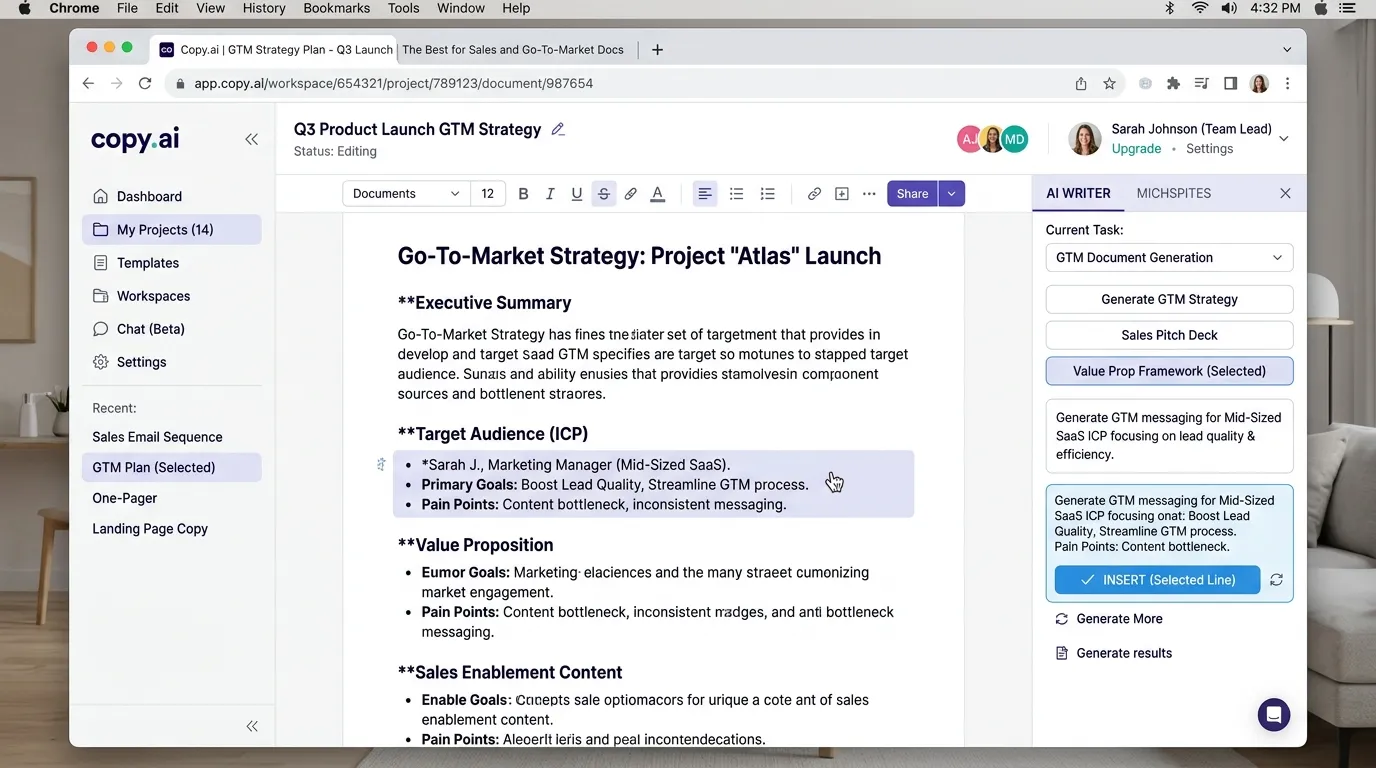Toggle bold formatting in toolbar
Image resolution: width=1376 pixels, height=768 pixels.
click(x=523, y=194)
